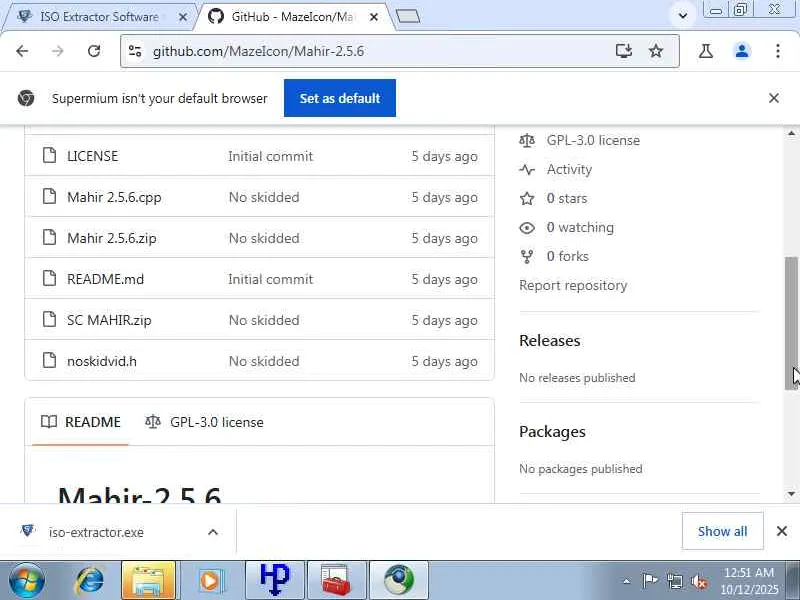The height and width of the screenshot is (600, 800).
Task: Click file icon next to noskidvid.h
Action: (x=49, y=360)
